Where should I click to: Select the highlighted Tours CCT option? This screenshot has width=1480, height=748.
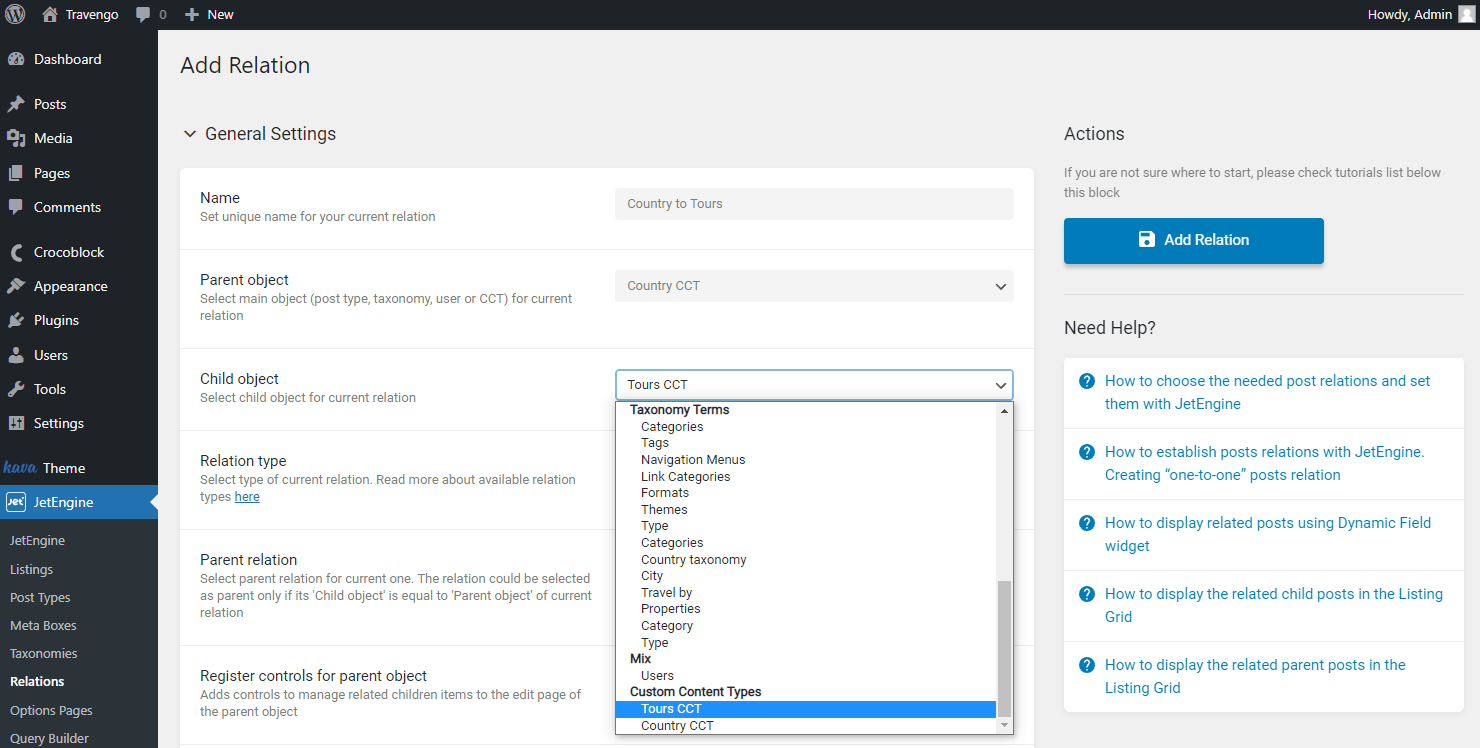point(806,709)
